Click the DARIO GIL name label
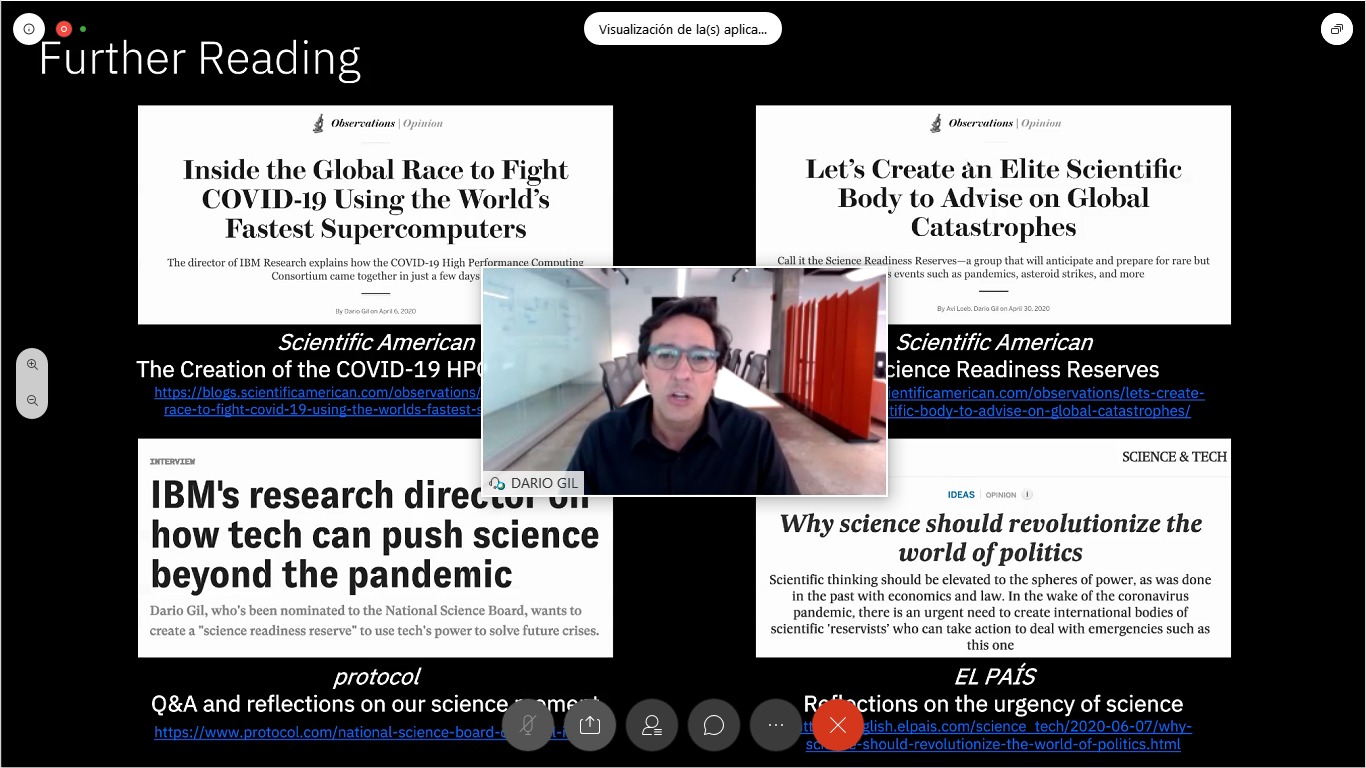 click(535, 483)
